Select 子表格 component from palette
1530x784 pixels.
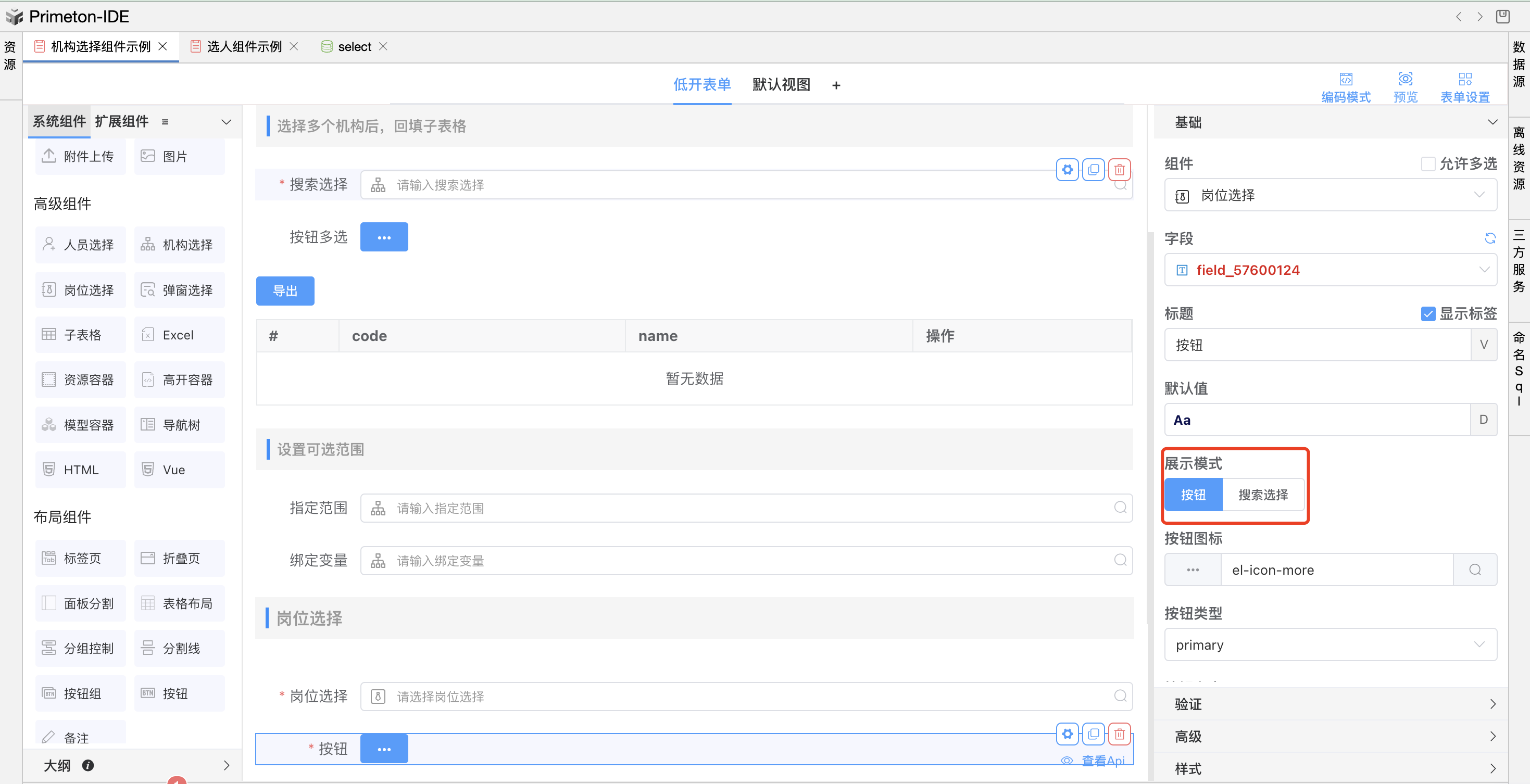coord(81,336)
